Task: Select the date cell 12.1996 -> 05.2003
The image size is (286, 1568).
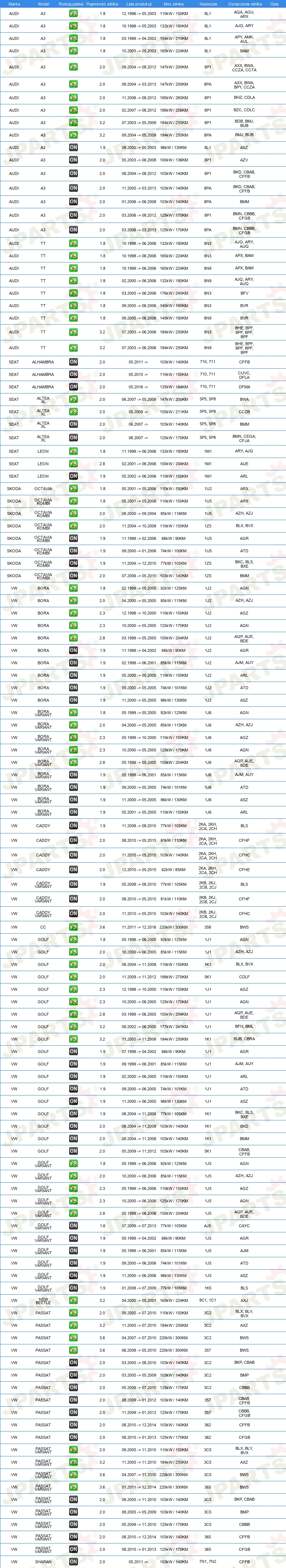Action: click(x=139, y=14)
